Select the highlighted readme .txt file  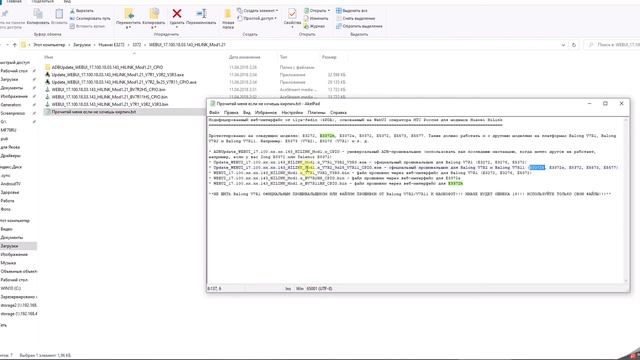(93, 112)
